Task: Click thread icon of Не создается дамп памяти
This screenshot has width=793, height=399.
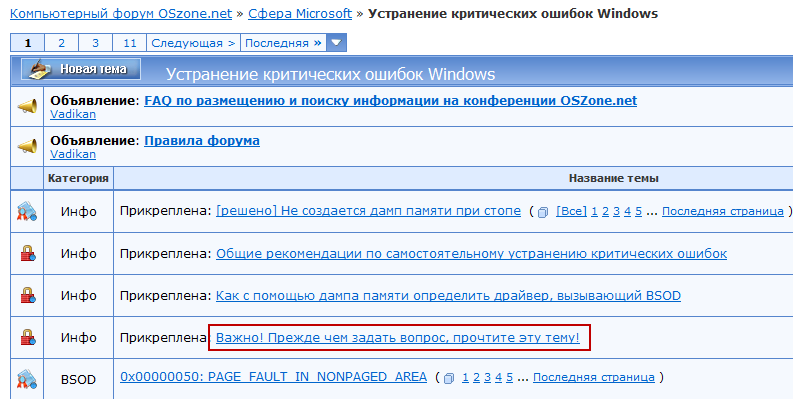Action: 27,211
